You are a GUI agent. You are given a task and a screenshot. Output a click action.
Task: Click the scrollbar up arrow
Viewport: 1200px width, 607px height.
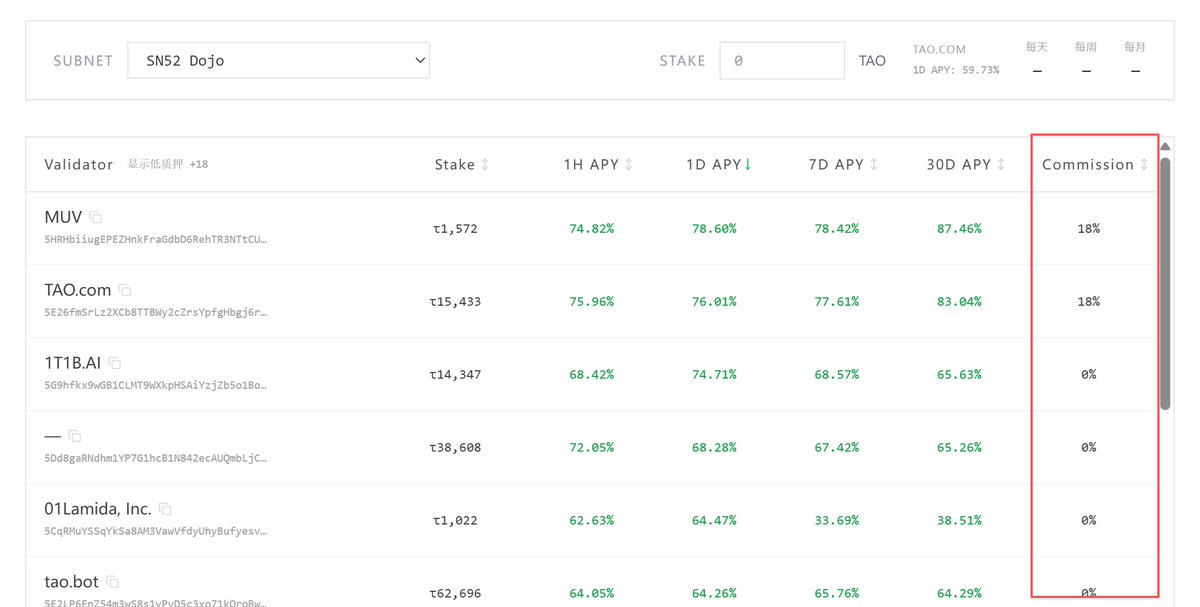pyautogui.click(x=1165, y=147)
